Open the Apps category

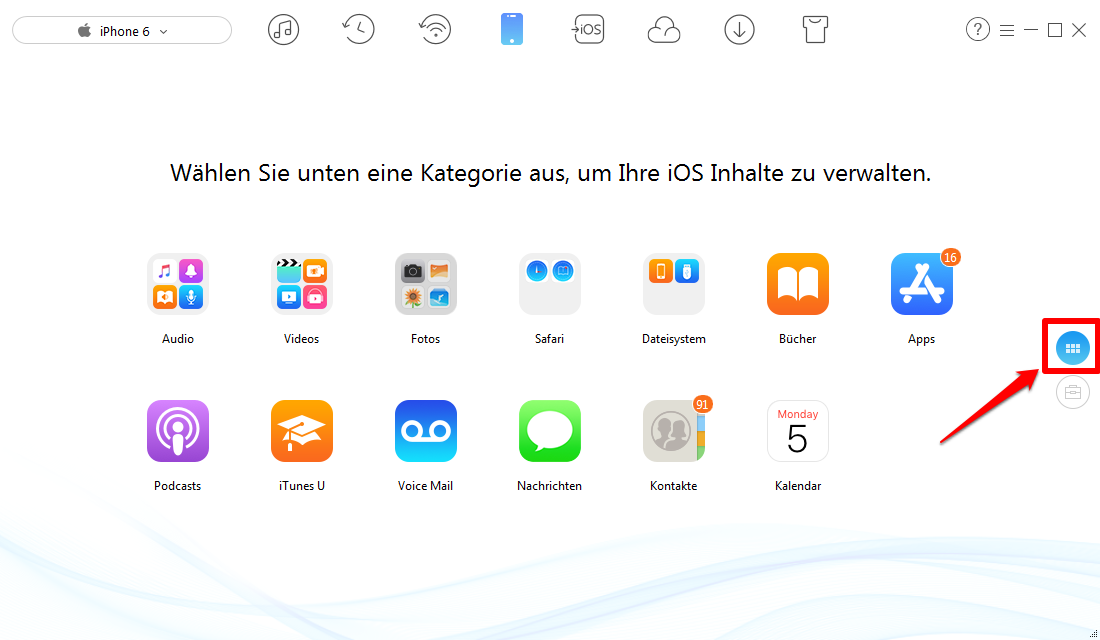tap(922, 284)
